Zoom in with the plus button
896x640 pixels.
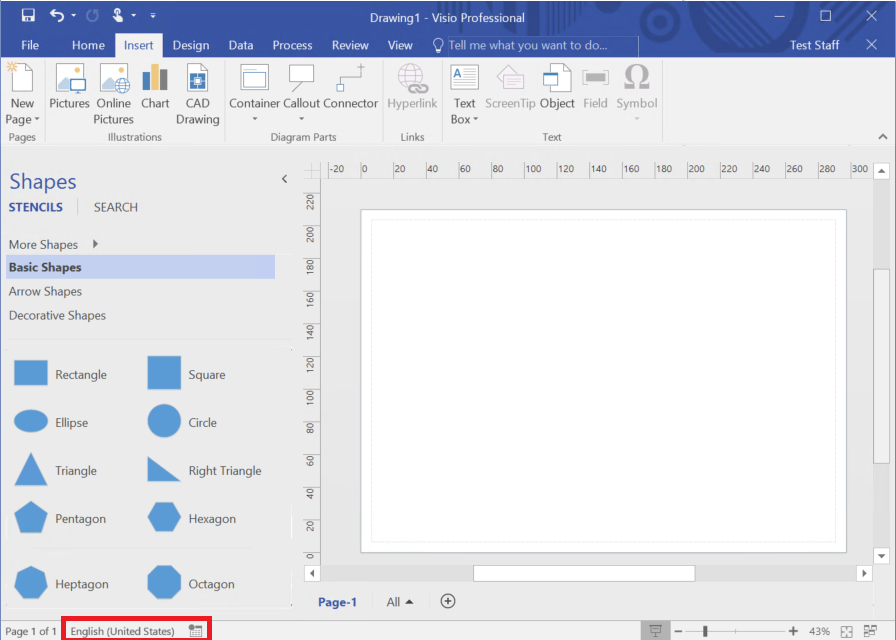tap(793, 631)
